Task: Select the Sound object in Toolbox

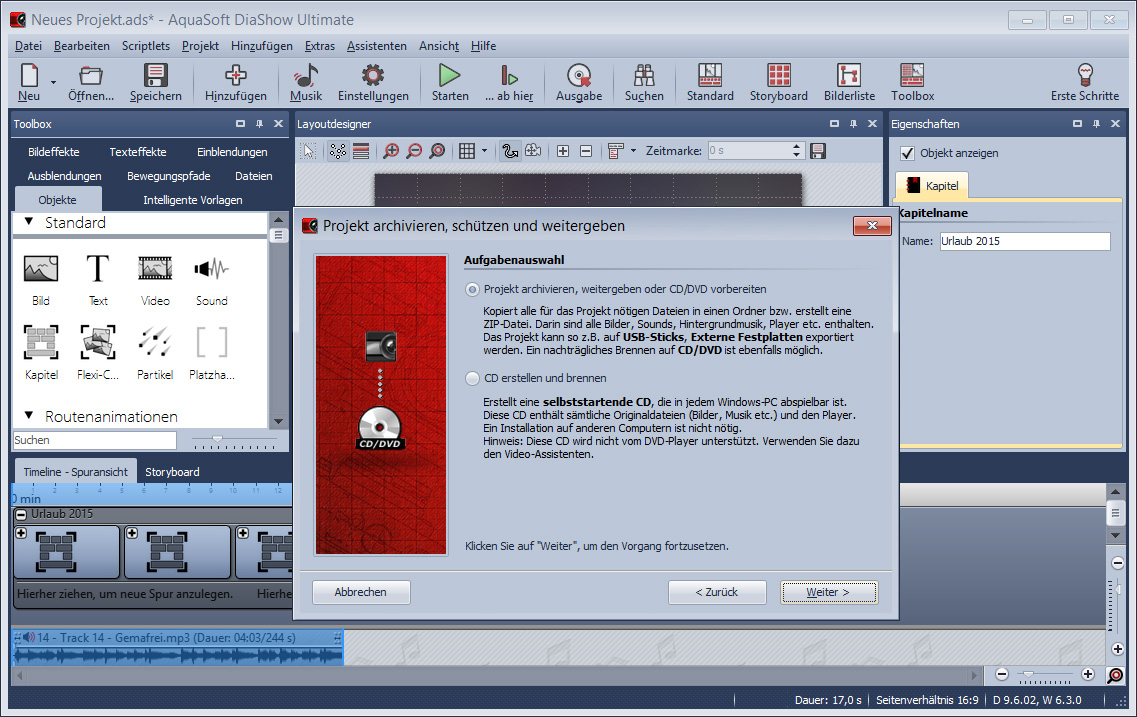Action: click(212, 281)
